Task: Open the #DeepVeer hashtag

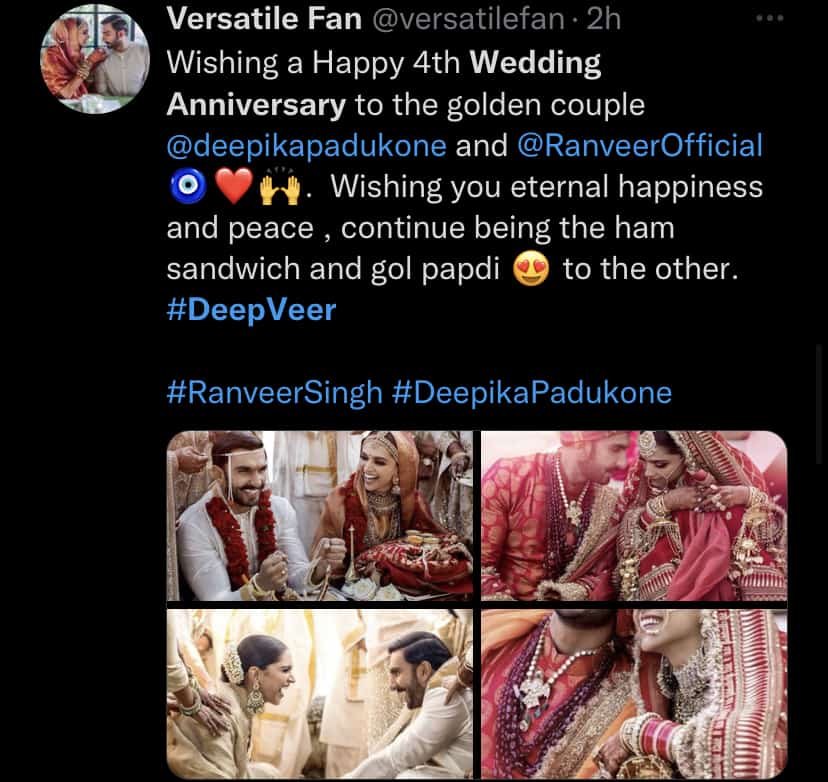Action: point(251,310)
